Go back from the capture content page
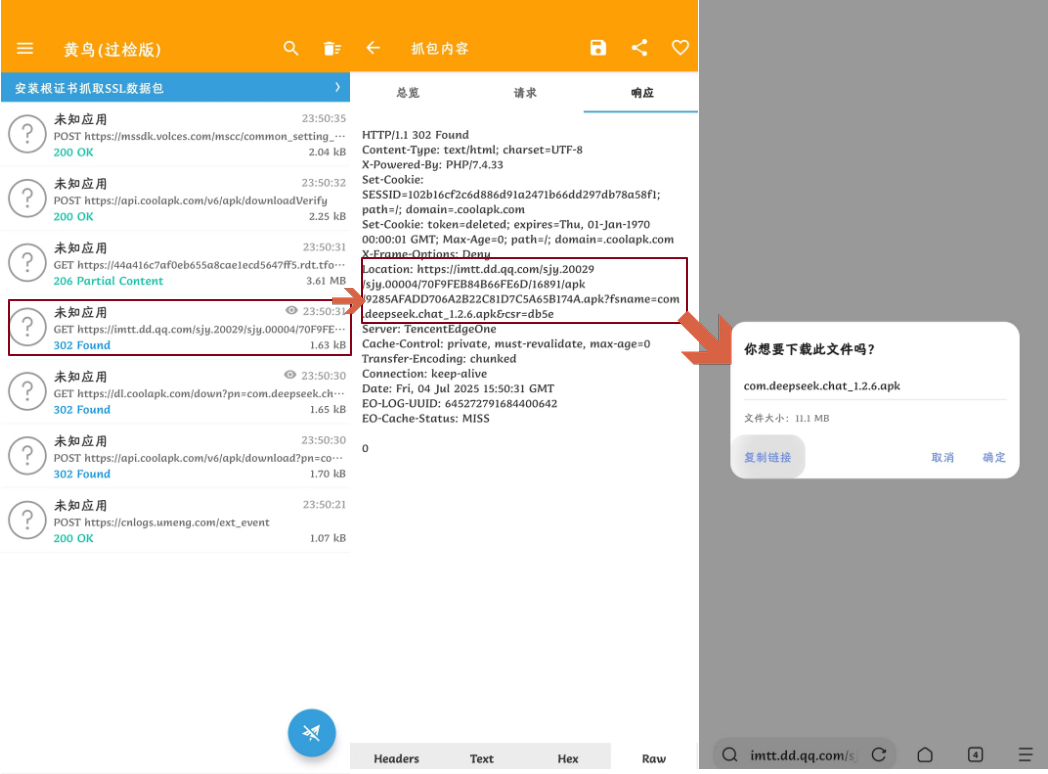The image size is (1048, 774). click(x=373, y=47)
